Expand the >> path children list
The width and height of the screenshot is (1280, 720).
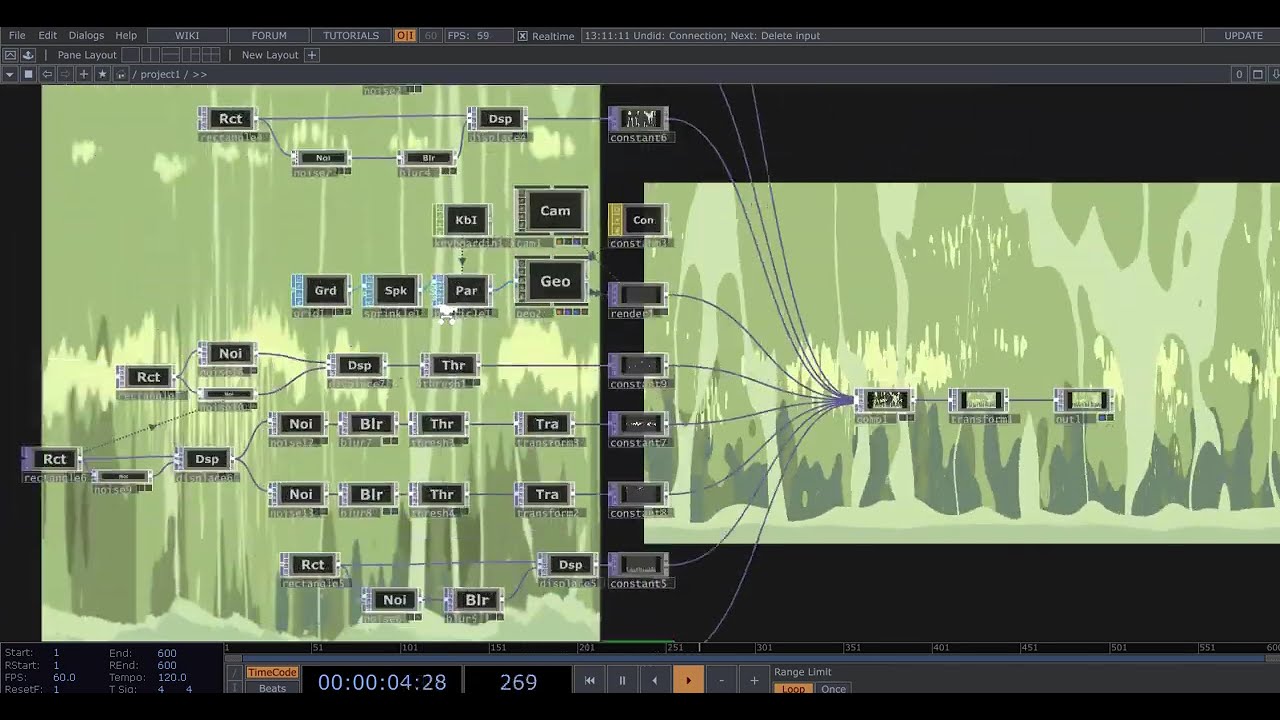click(200, 74)
